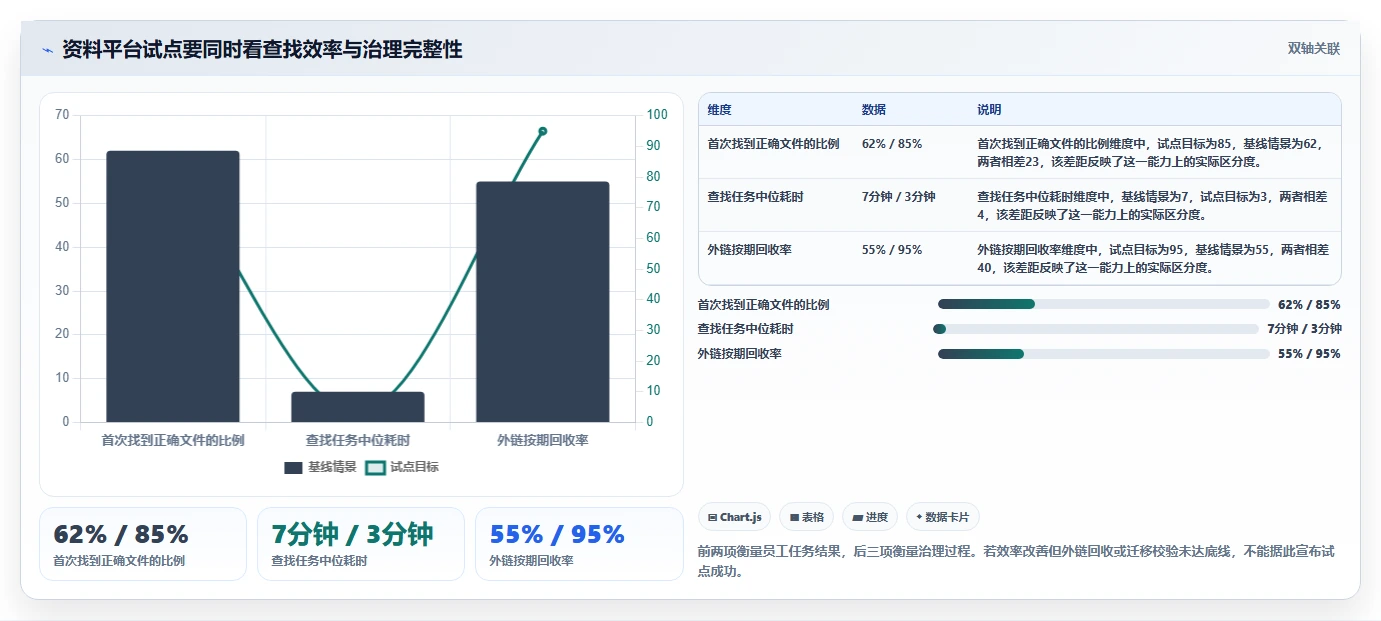Open the 7分钟 / 3分钟 stat card
1381x621 pixels.
point(361,544)
